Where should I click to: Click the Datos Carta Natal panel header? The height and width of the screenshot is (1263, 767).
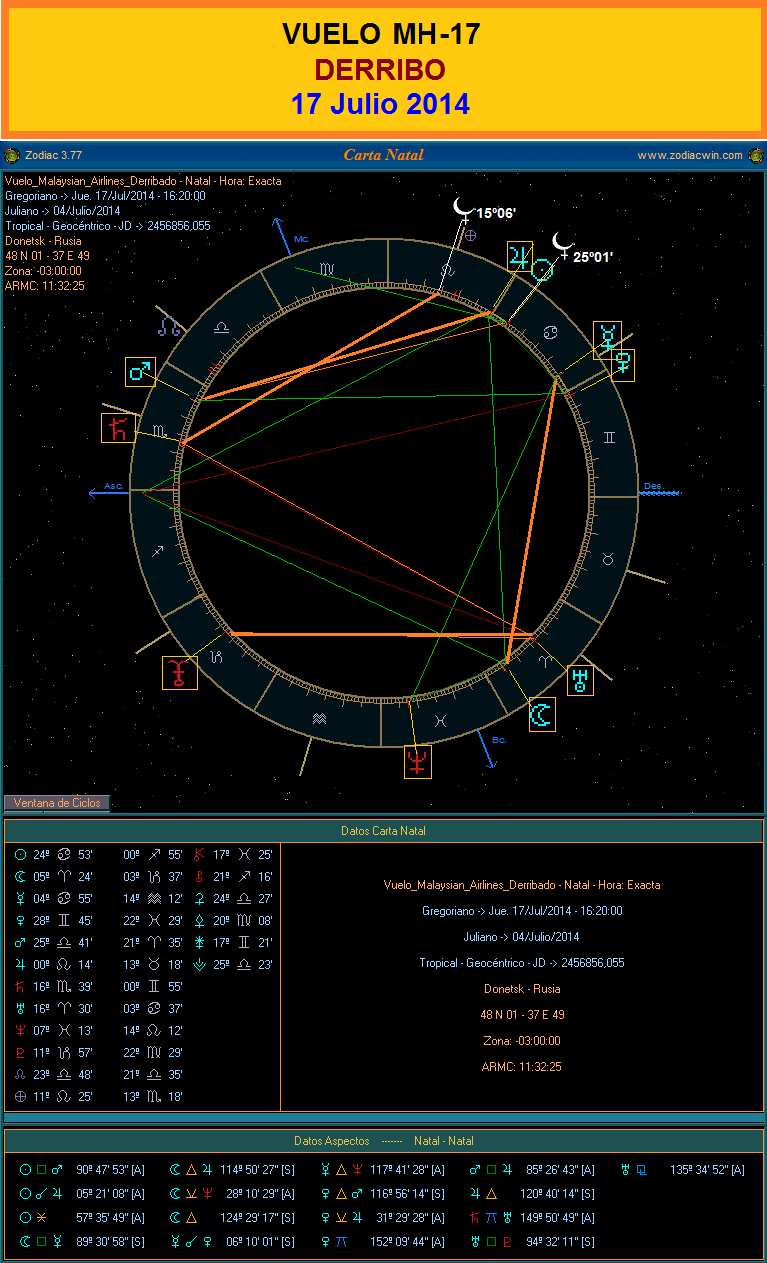tap(383, 831)
